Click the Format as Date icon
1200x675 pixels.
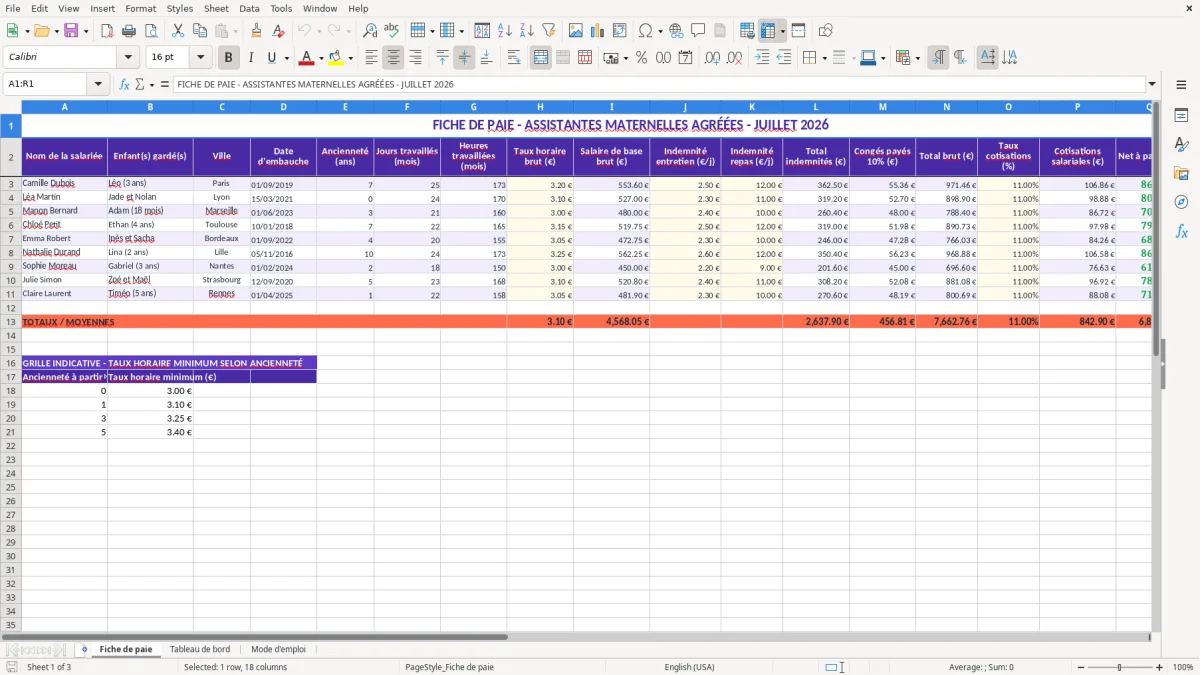tap(686, 58)
